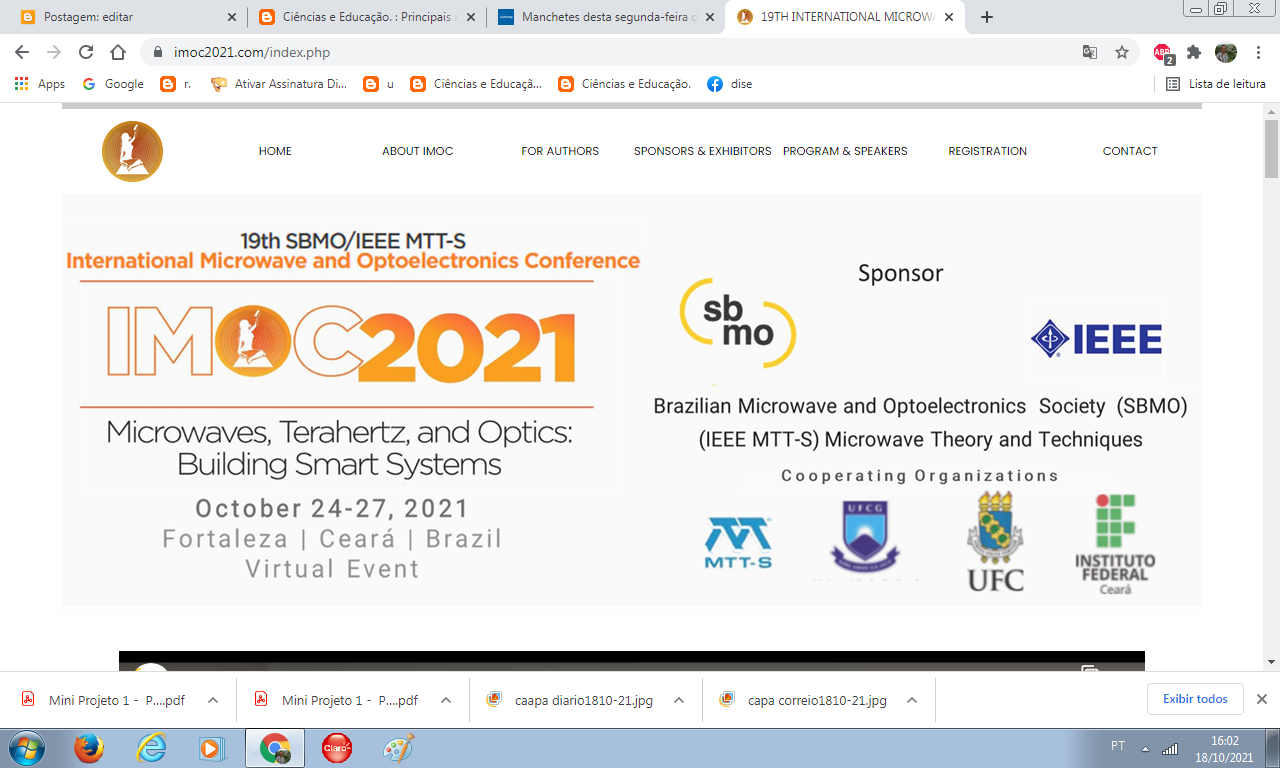Click the translate page icon in address bar

coord(1090,52)
